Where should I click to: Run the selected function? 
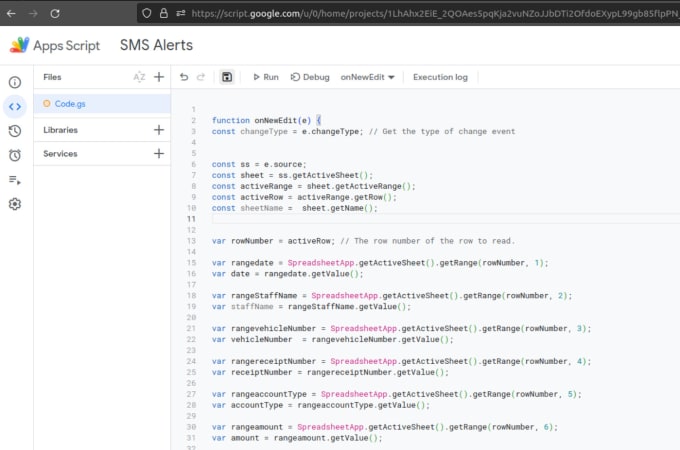pyautogui.click(x=266, y=77)
